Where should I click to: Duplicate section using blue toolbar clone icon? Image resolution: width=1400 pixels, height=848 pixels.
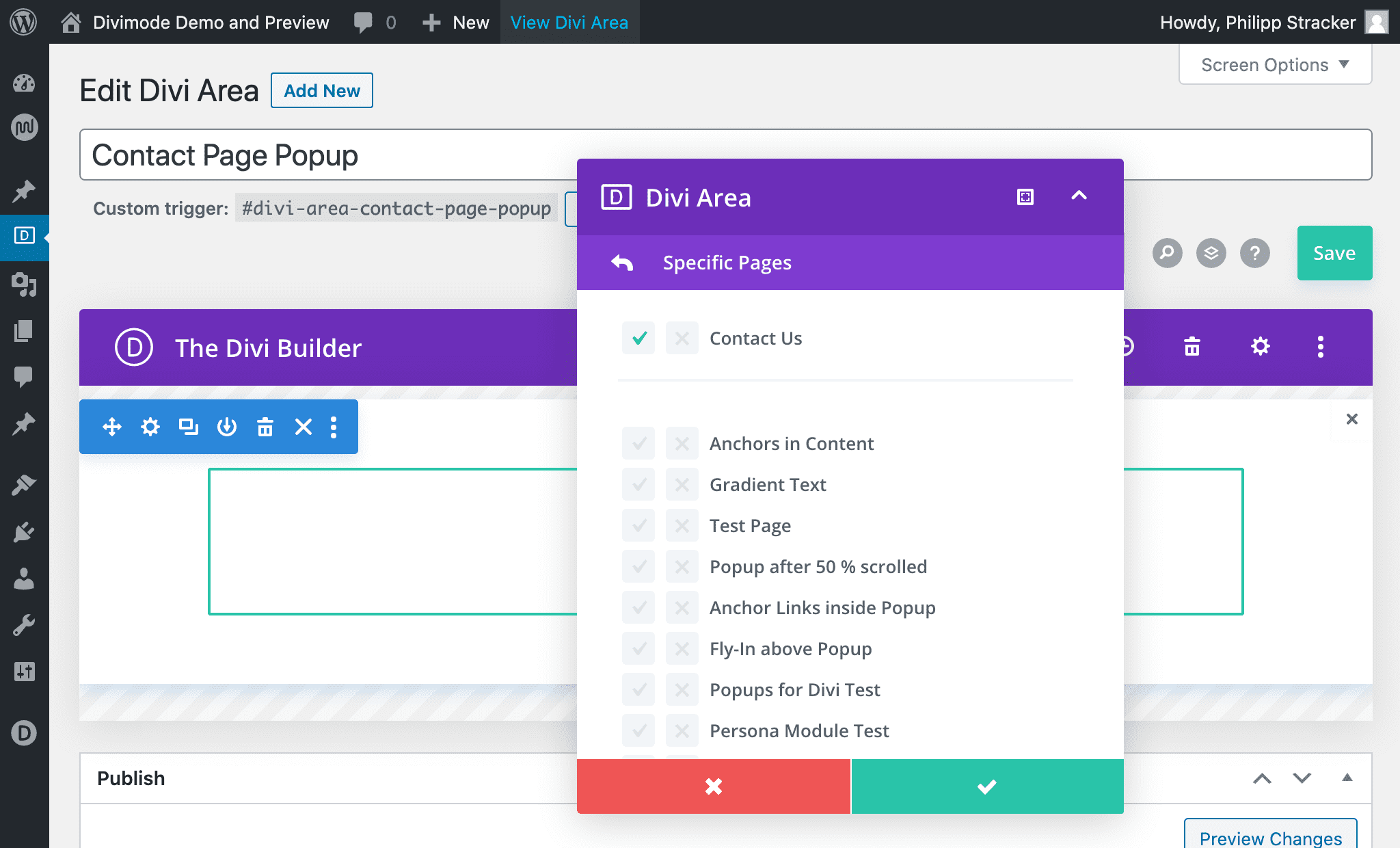(188, 427)
